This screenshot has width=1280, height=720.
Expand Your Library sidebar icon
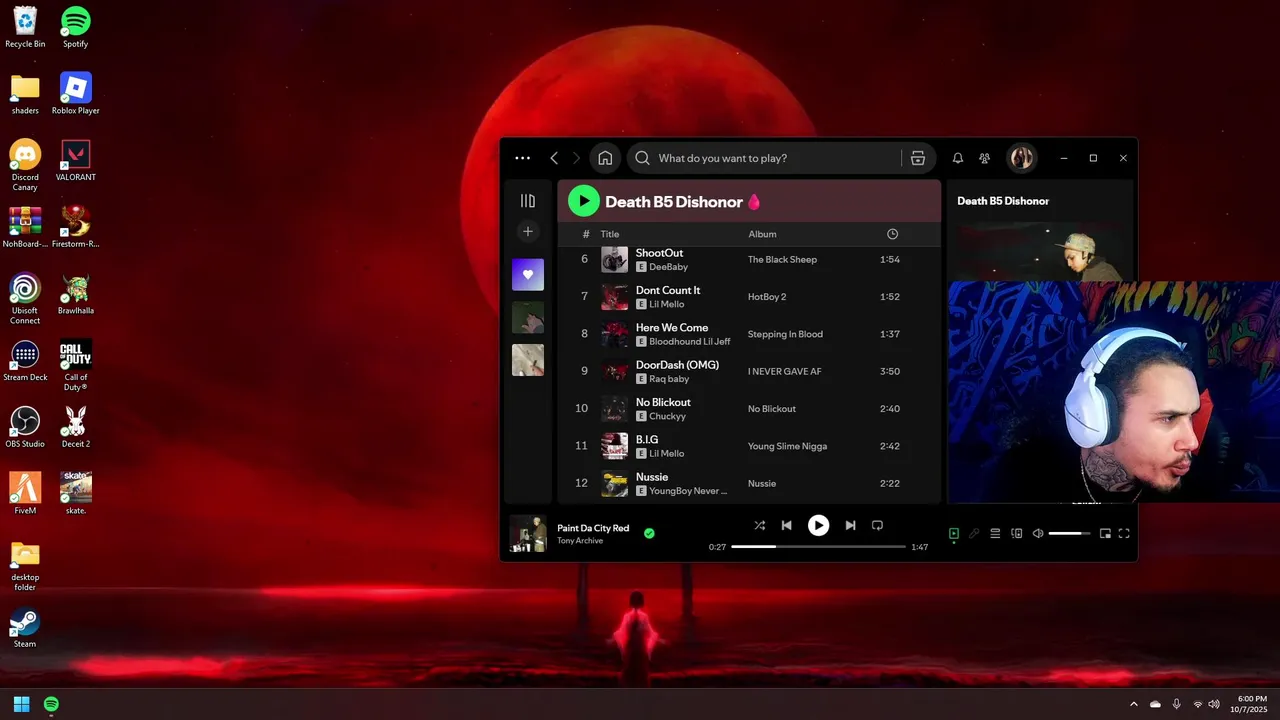(x=528, y=201)
